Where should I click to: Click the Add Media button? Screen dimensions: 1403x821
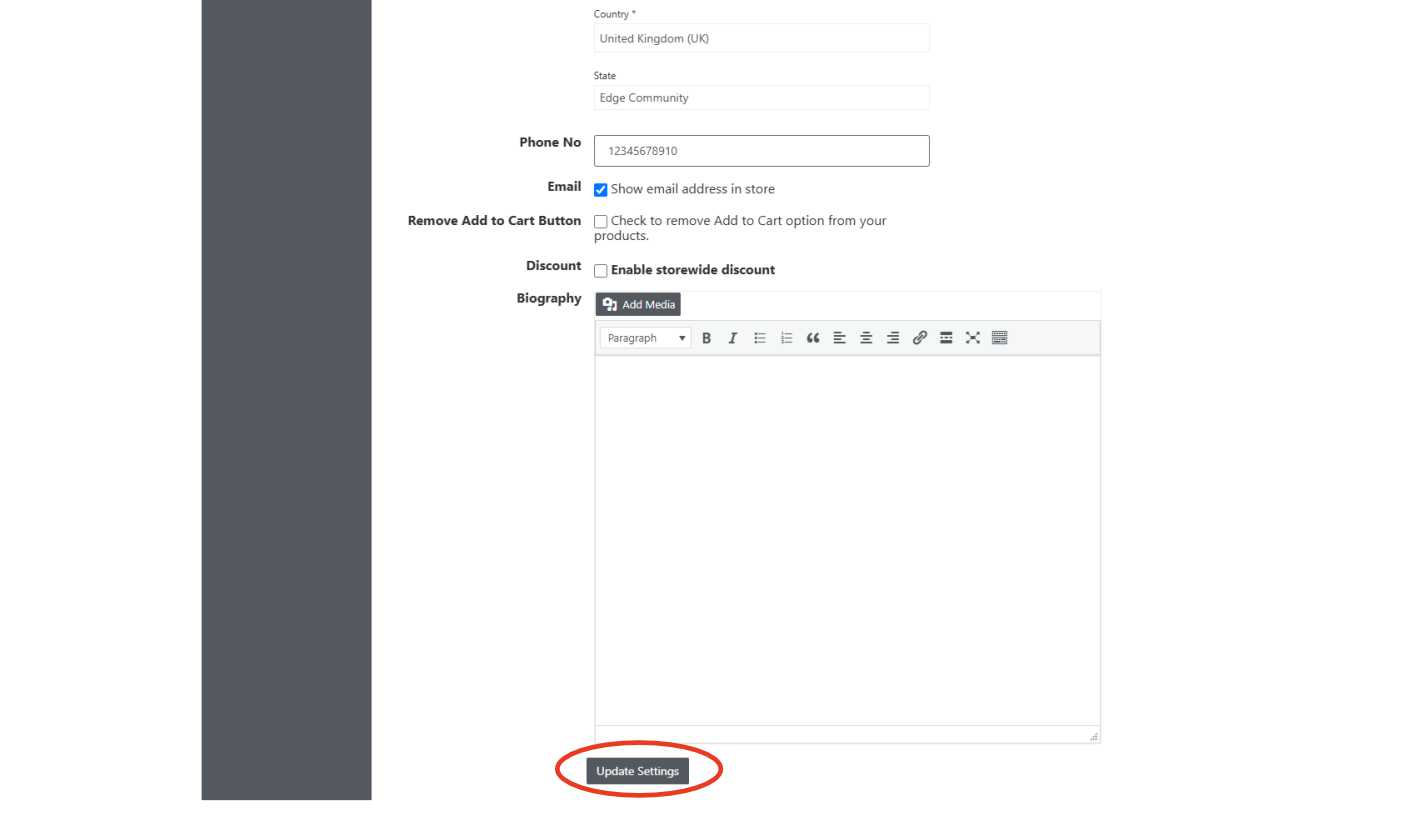(638, 304)
